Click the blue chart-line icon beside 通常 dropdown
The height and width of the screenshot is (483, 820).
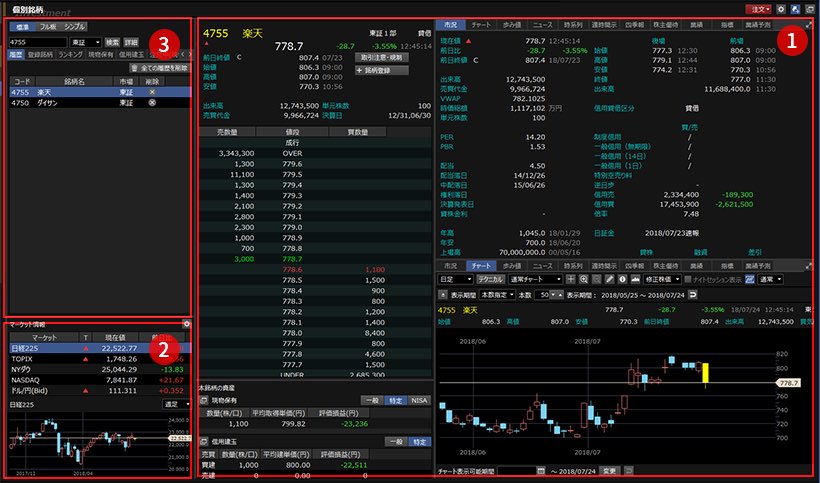(x=749, y=280)
